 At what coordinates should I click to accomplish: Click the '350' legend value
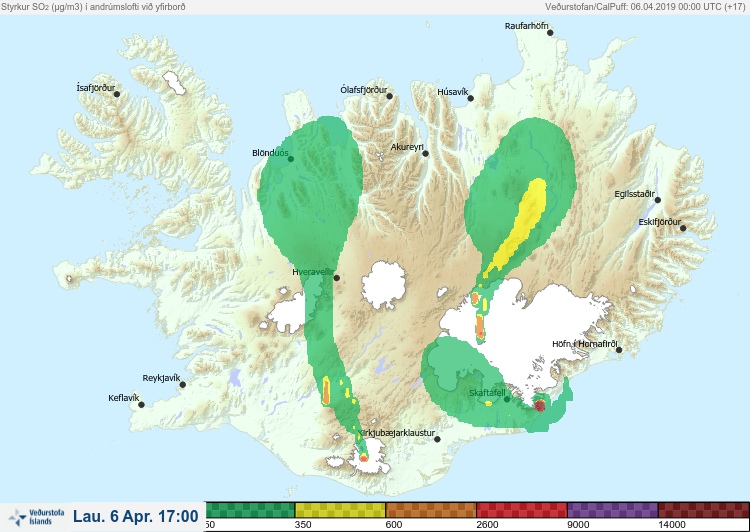tap(303, 525)
